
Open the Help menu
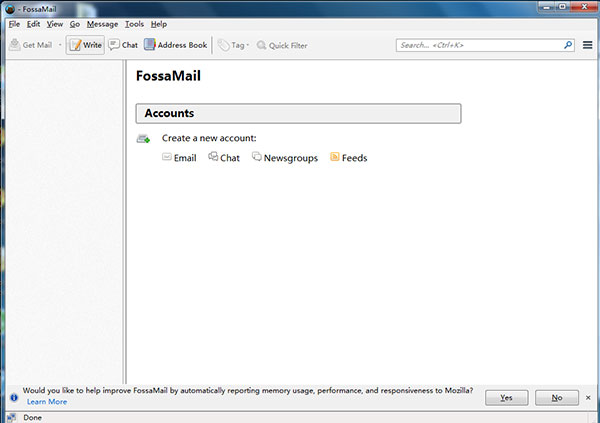[x=158, y=24]
